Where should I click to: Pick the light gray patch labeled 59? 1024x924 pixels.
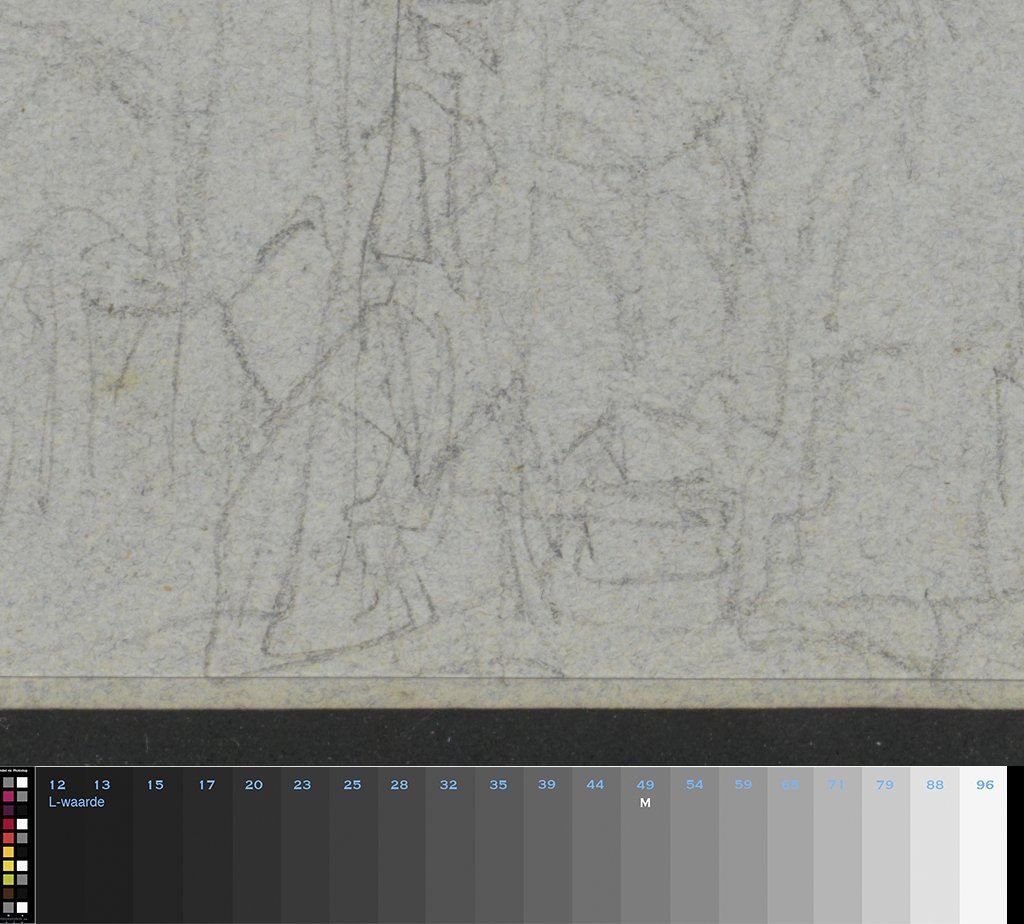(742, 860)
